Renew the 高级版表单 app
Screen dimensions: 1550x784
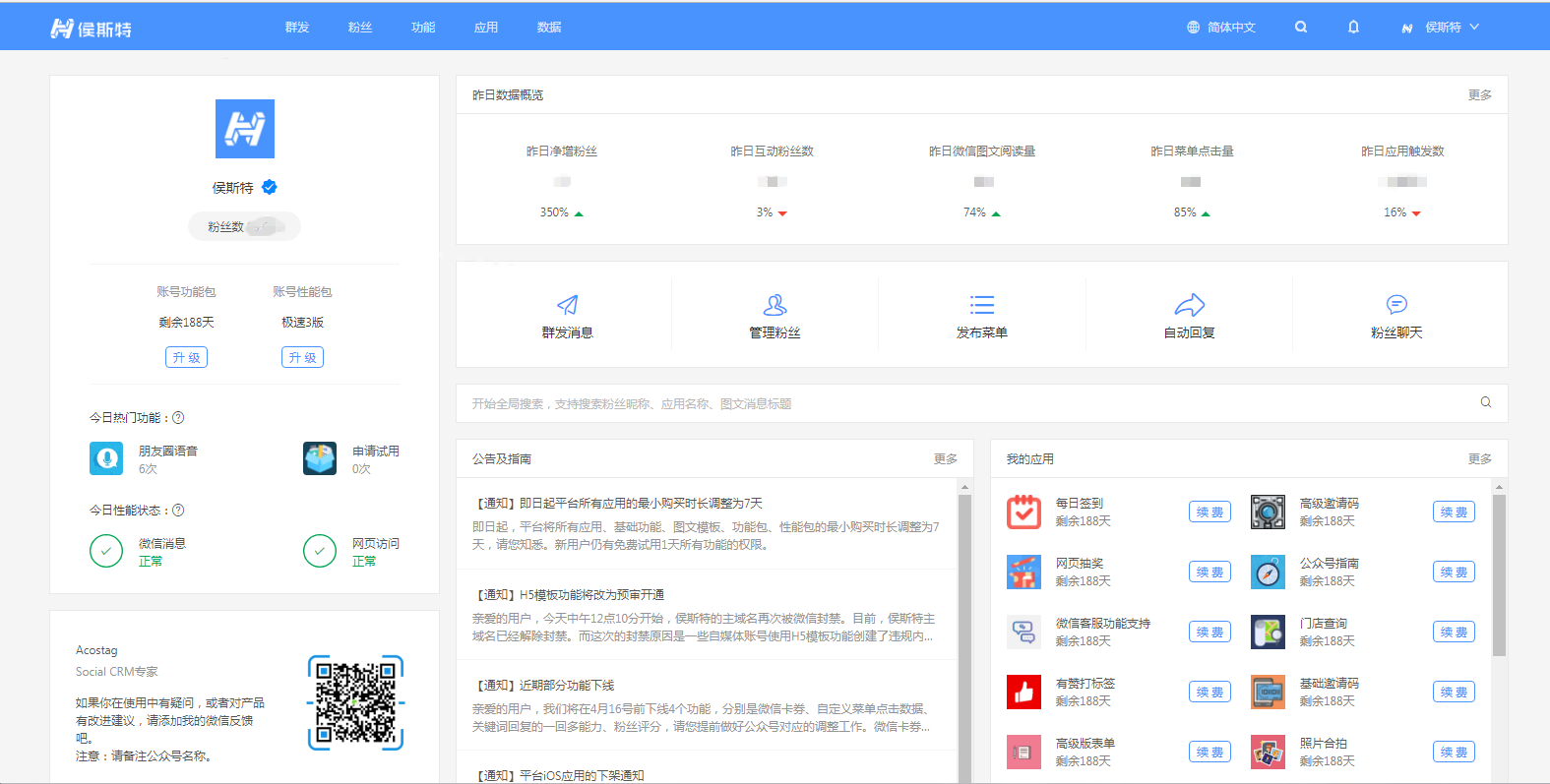1209,753
